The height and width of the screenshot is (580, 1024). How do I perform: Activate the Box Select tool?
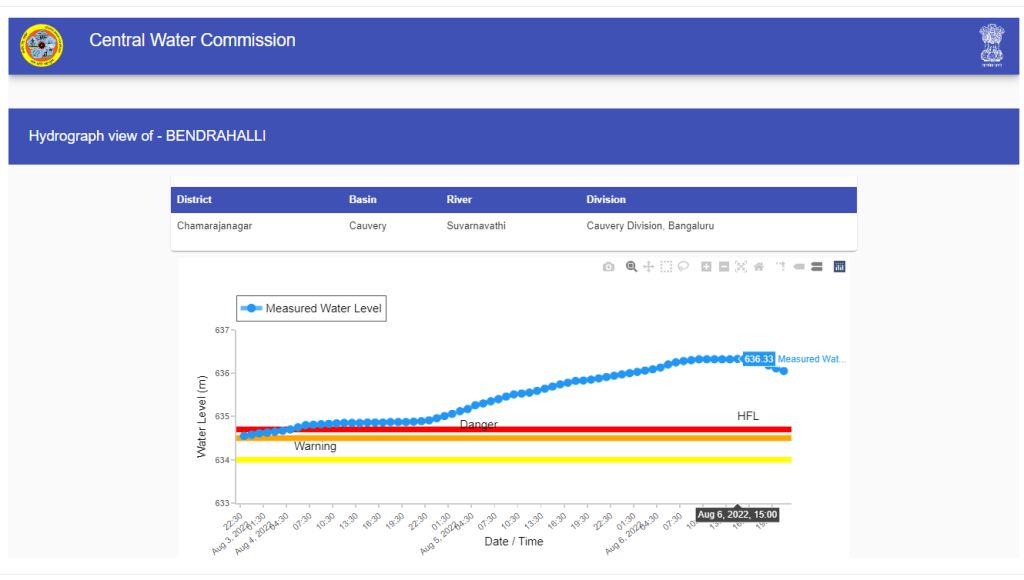coord(666,267)
